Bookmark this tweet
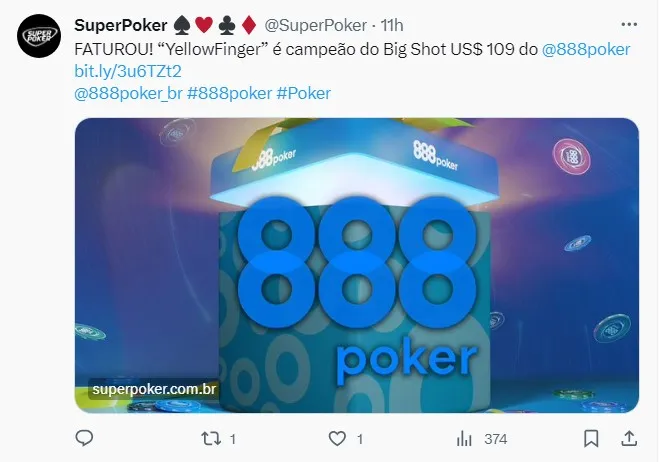This screenshot has height=462, width=660. pos(591,439)
